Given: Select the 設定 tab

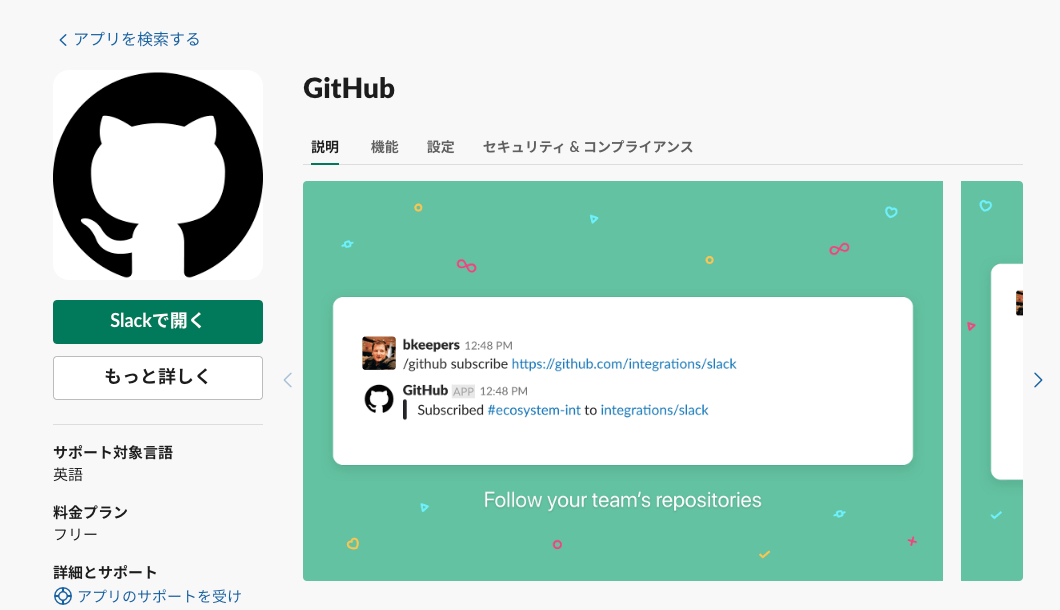Looking at the screenshot, I should [440, 145].
